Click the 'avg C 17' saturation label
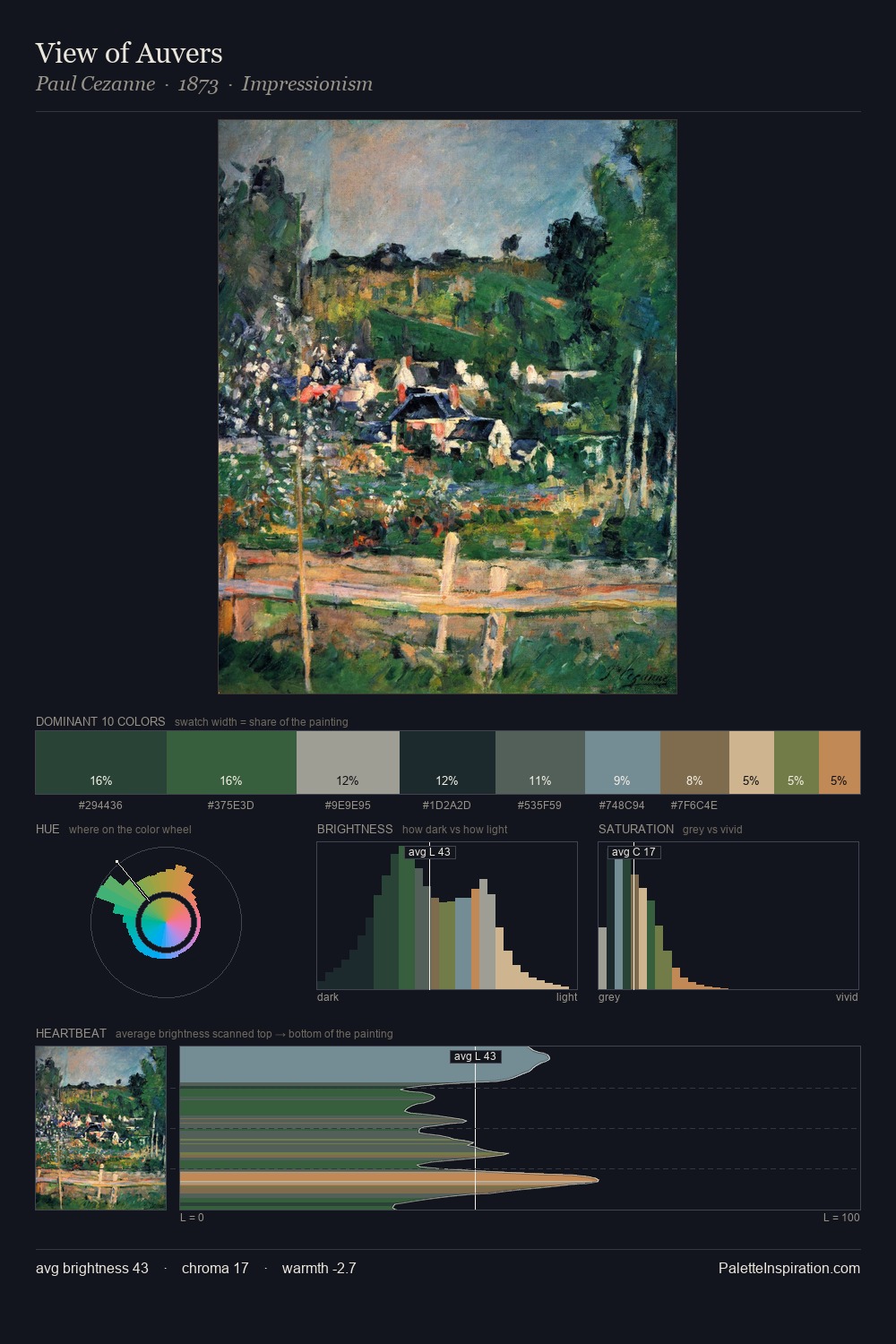Viewport: 896px width, 1344px height. pos(633,852)
